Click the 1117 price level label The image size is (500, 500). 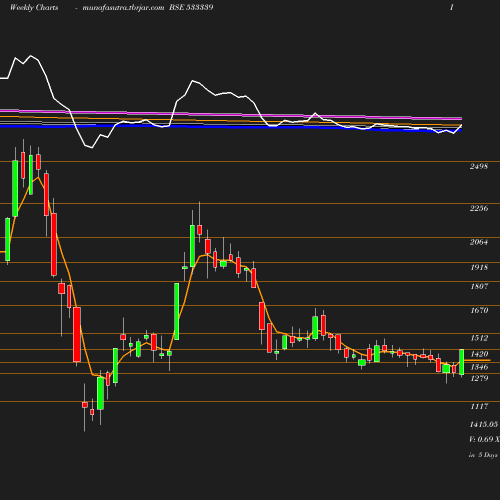[x=479, y=406]
